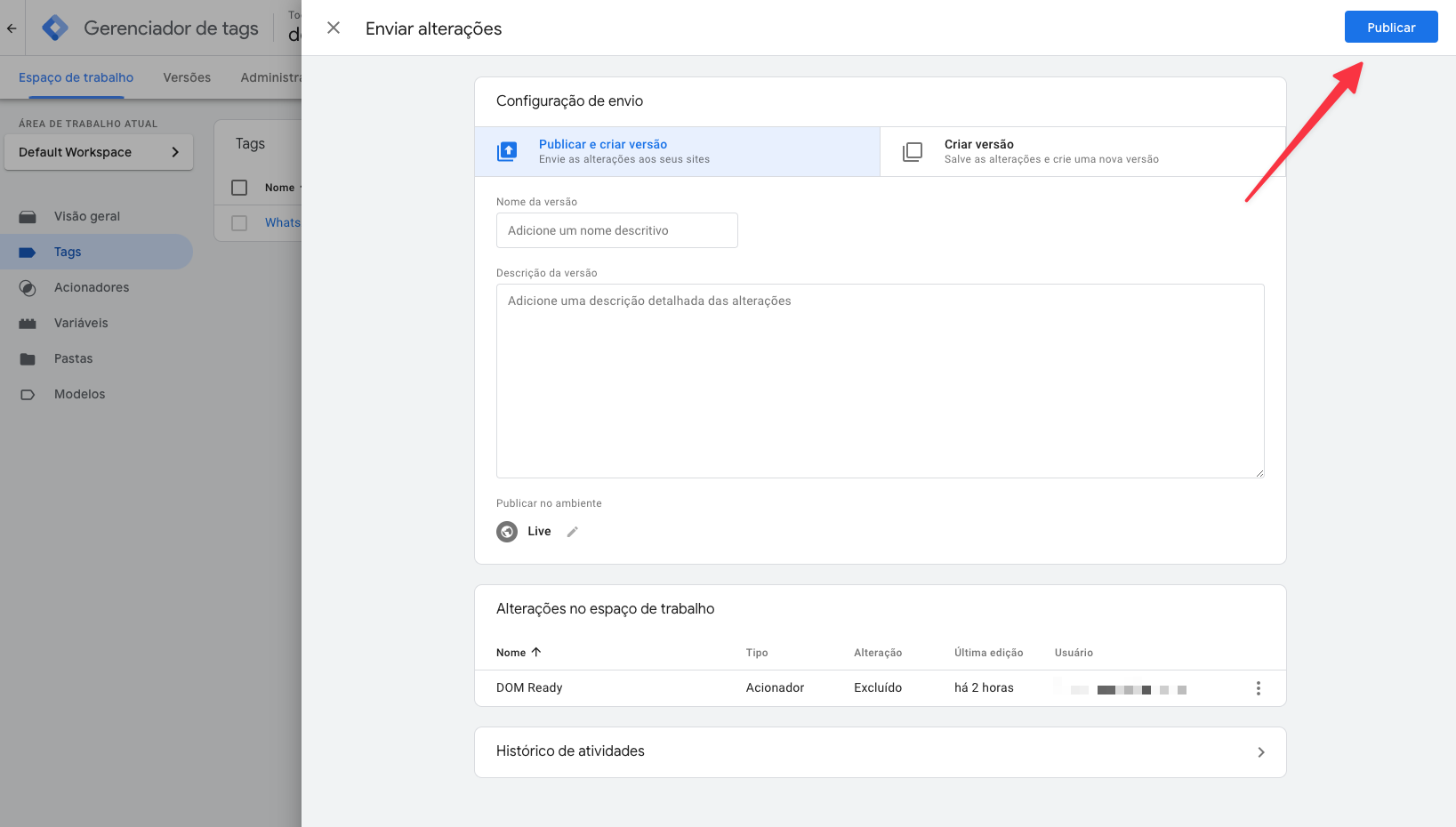The height and width of the screenshot is (827, 1456).
Task: Close the Enviar alterações panel
Action: (334, 28)
